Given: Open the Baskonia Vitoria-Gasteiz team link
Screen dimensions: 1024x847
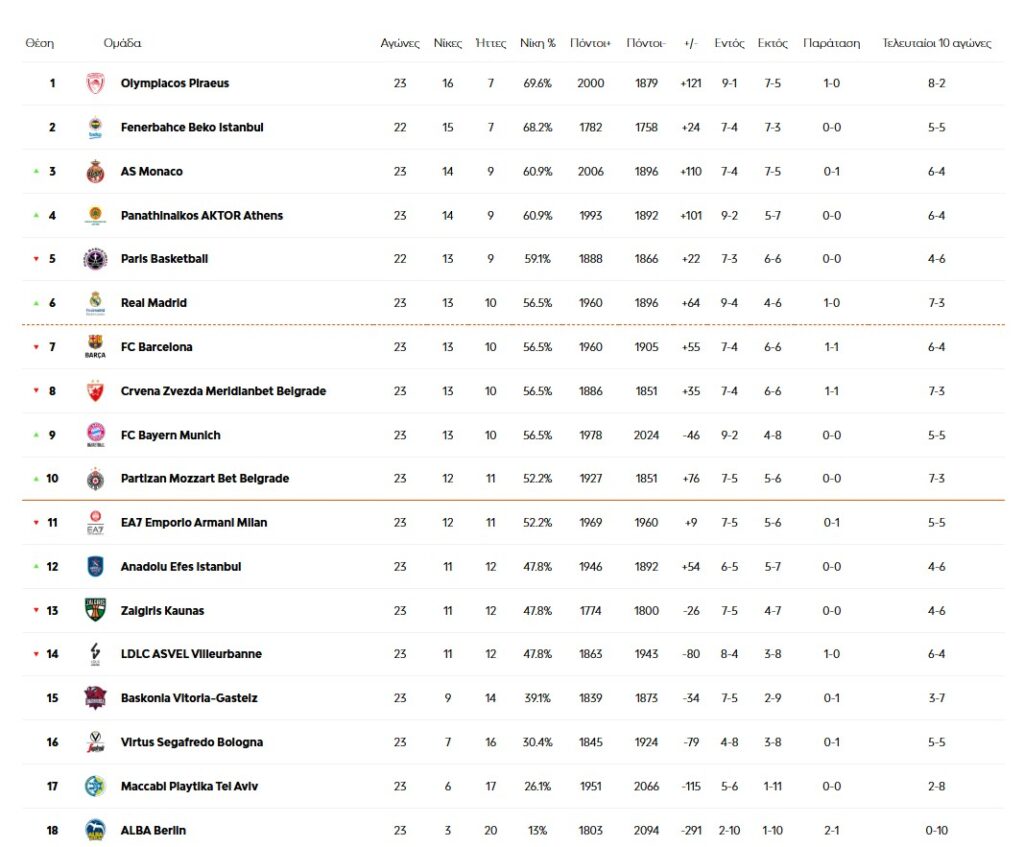Looking at the screenshot, I should [188, 698].
